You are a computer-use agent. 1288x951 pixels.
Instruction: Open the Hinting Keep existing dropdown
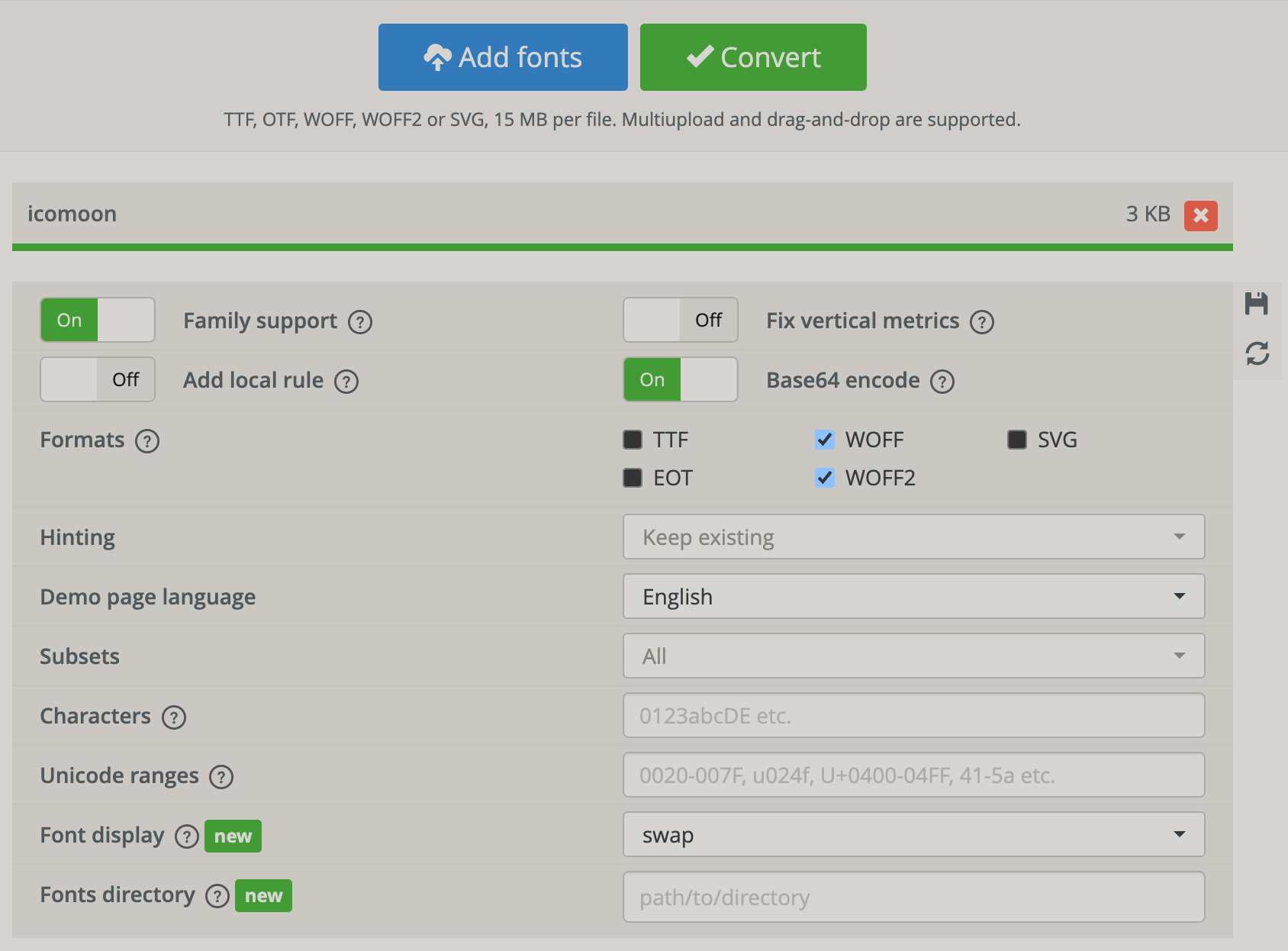pyautogui.click(x=914, y=537)
